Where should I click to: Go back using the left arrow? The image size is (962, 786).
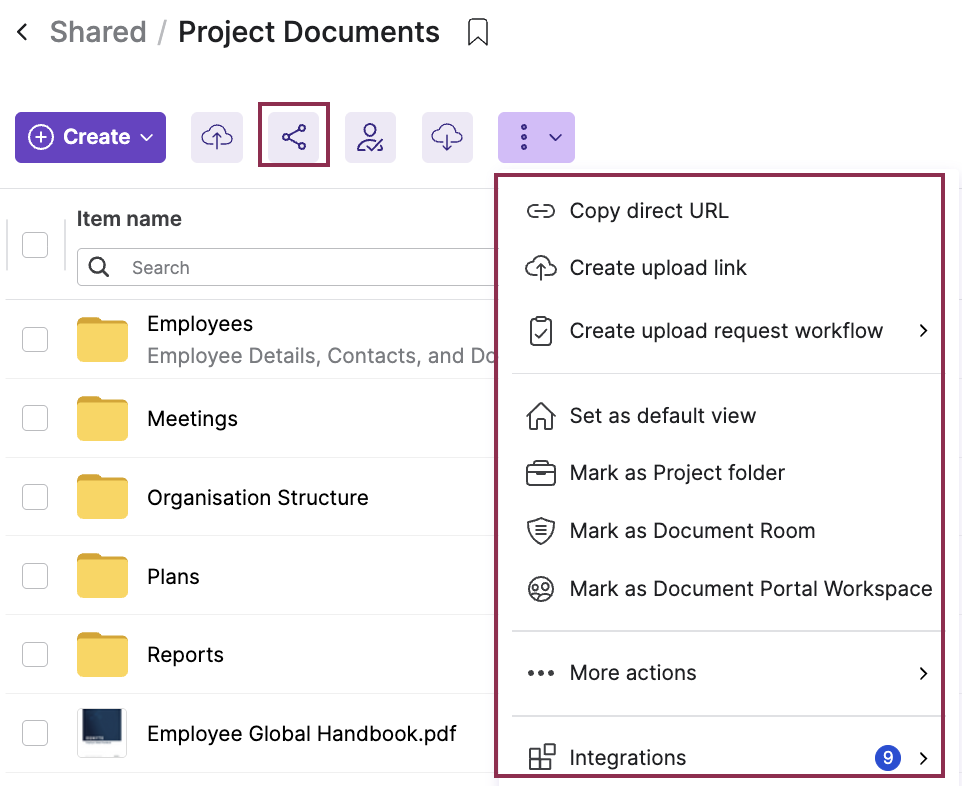23,33
